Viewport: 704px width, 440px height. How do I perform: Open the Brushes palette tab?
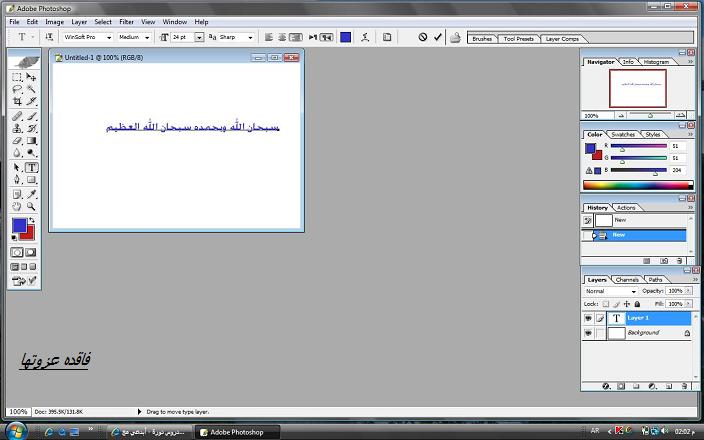click(482, 39)
